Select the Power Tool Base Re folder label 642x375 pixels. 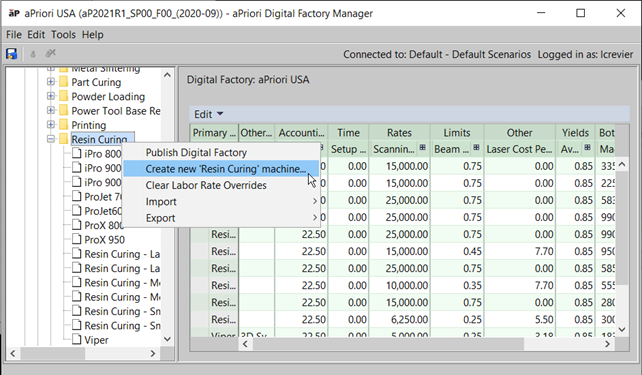point(116,111)
